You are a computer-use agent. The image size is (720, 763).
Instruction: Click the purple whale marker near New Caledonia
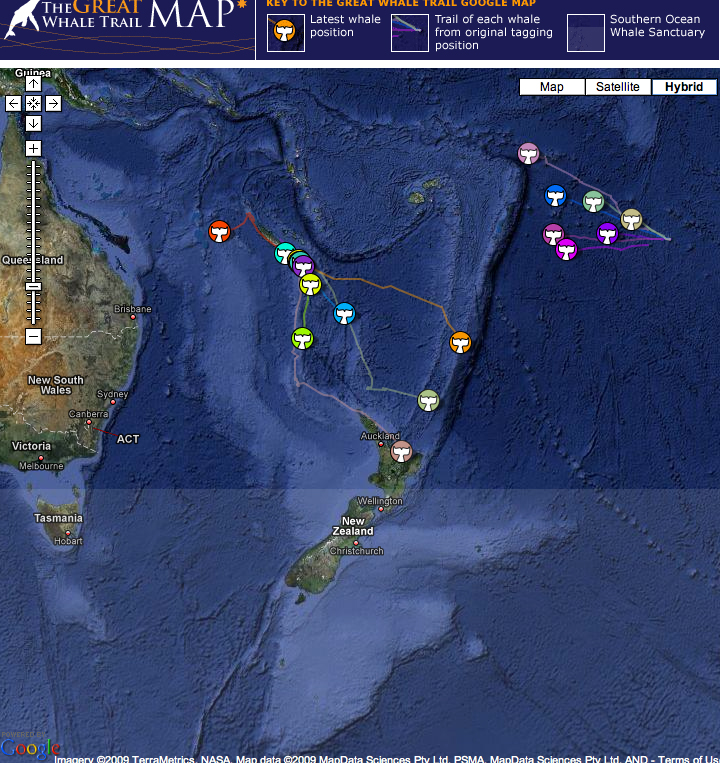[304, 267]
